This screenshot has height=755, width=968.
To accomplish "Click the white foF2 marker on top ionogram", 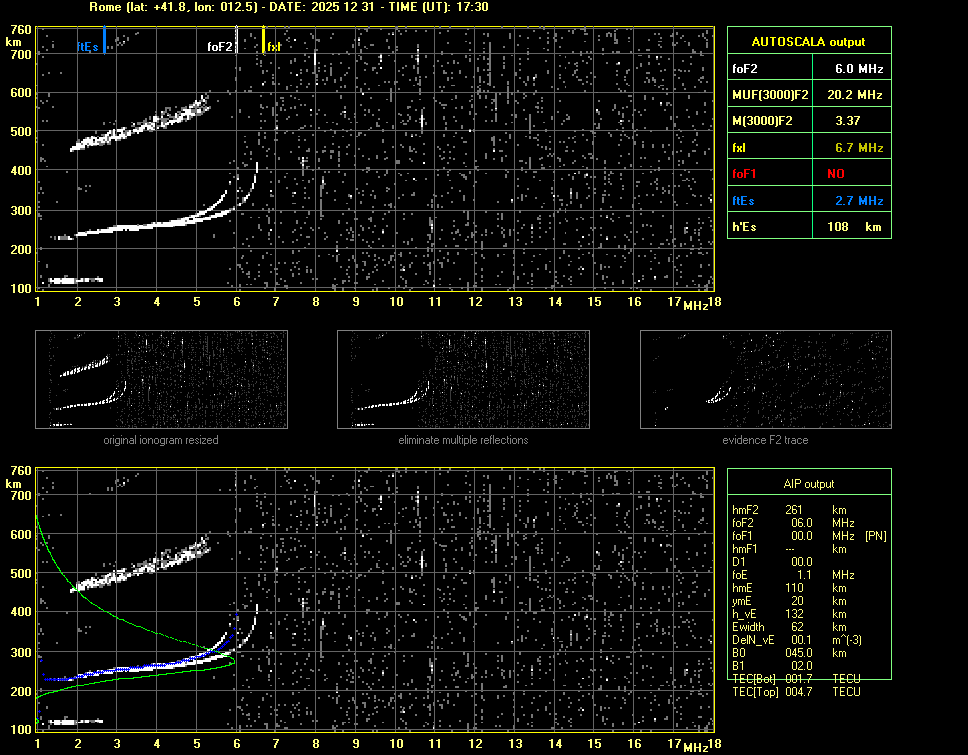I will point(236,42).
